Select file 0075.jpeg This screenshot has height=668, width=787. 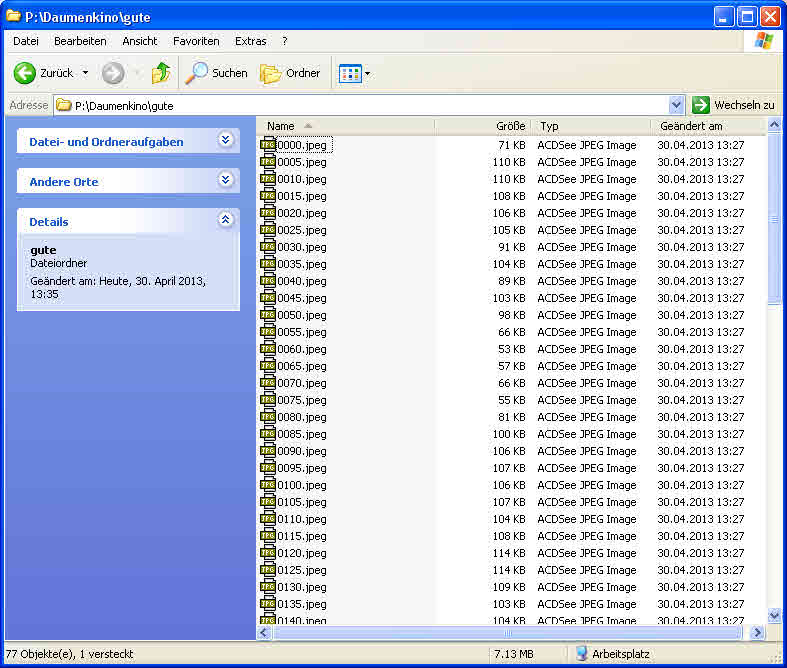(302, 400)
